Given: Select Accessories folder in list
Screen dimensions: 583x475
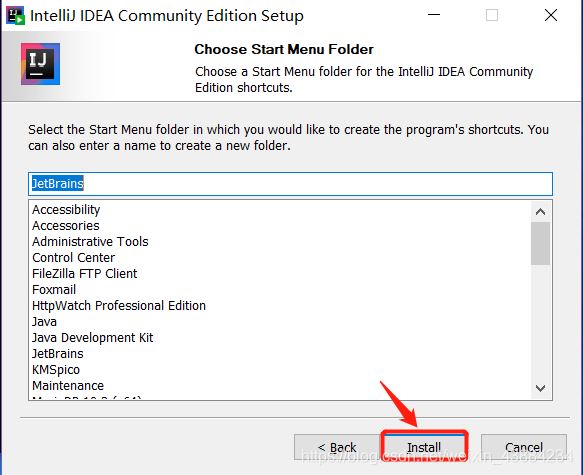Looking at the screenshot, I should 66,226.
